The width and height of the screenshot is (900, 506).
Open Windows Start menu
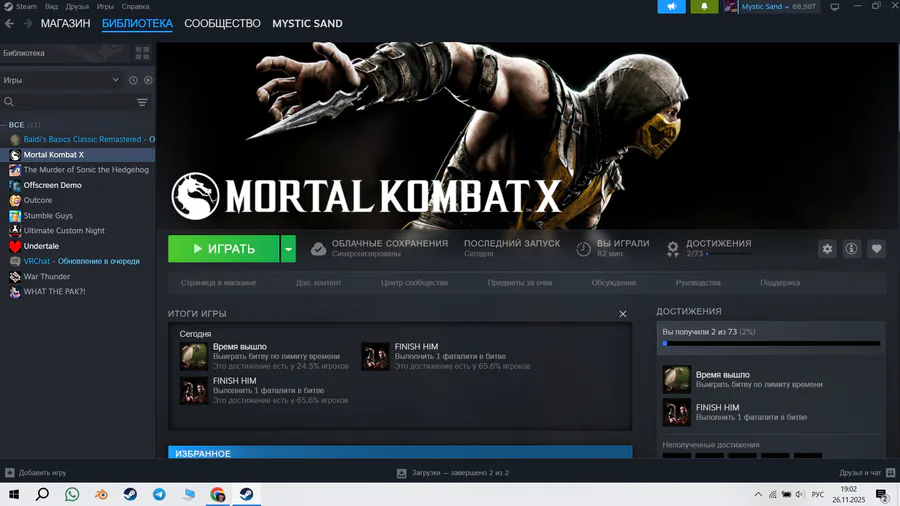pyautogui.click(x=14, y=494)
